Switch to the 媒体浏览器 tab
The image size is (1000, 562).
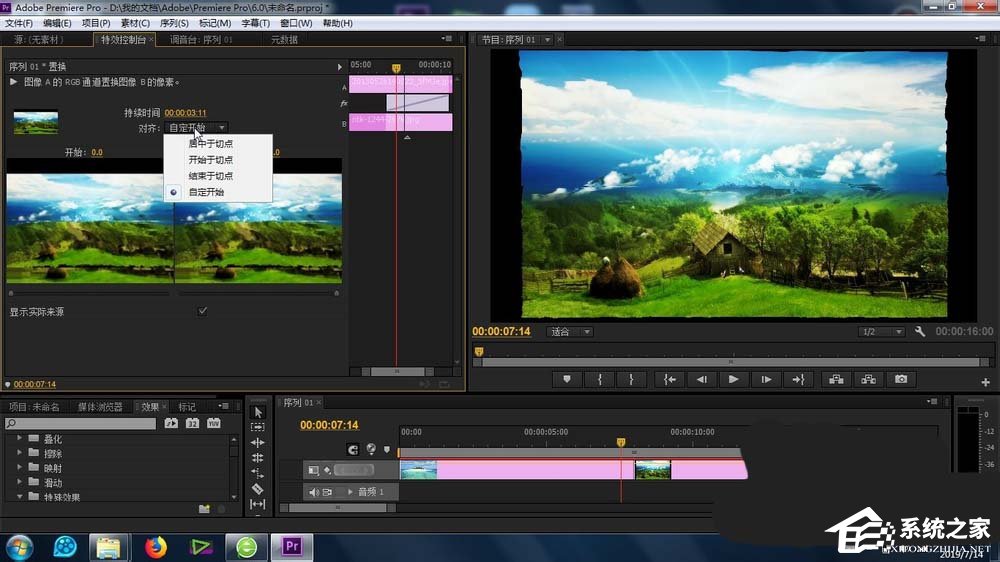point(100,407)
